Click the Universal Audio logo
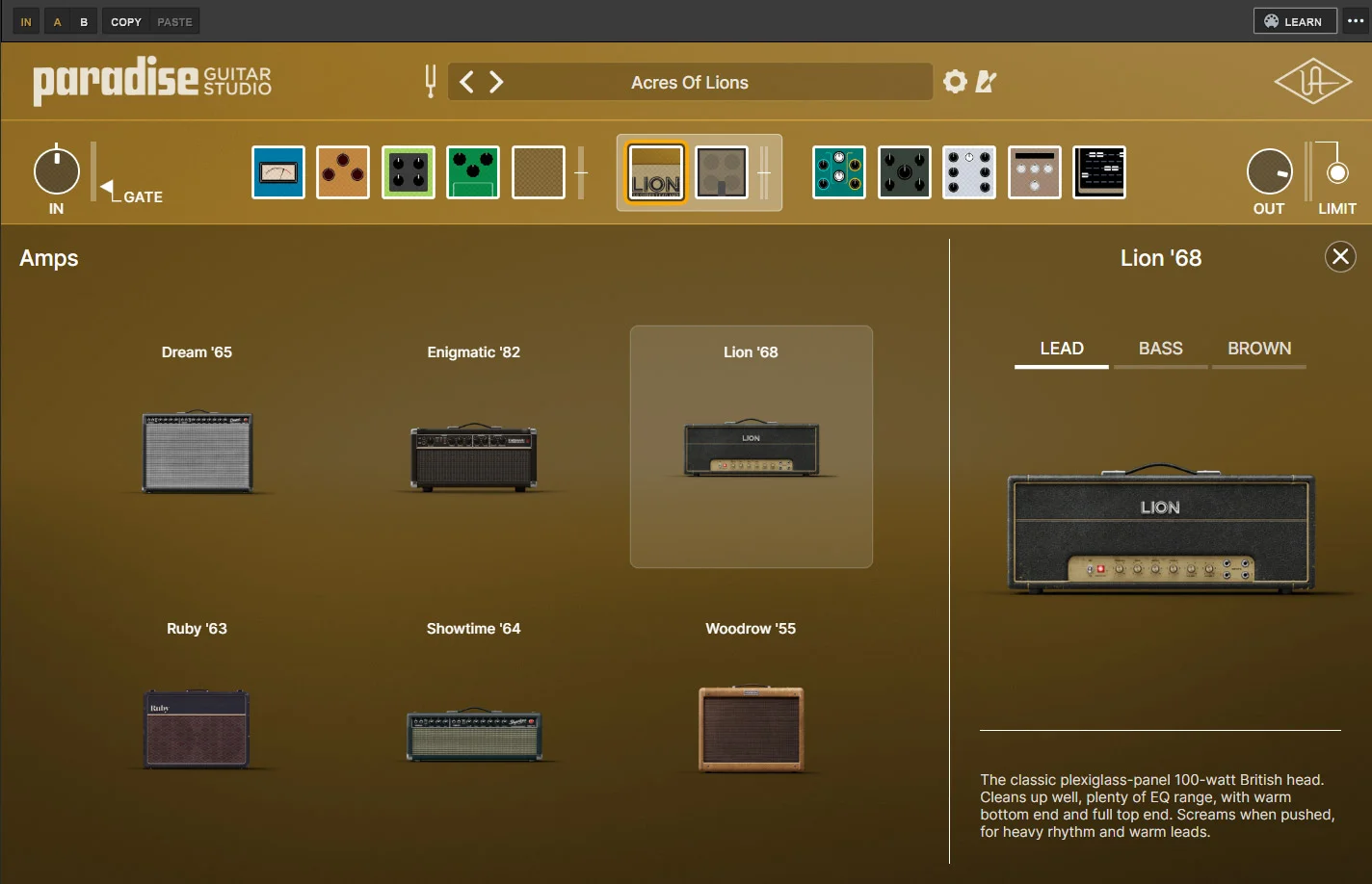 [x=1313, y=83]
